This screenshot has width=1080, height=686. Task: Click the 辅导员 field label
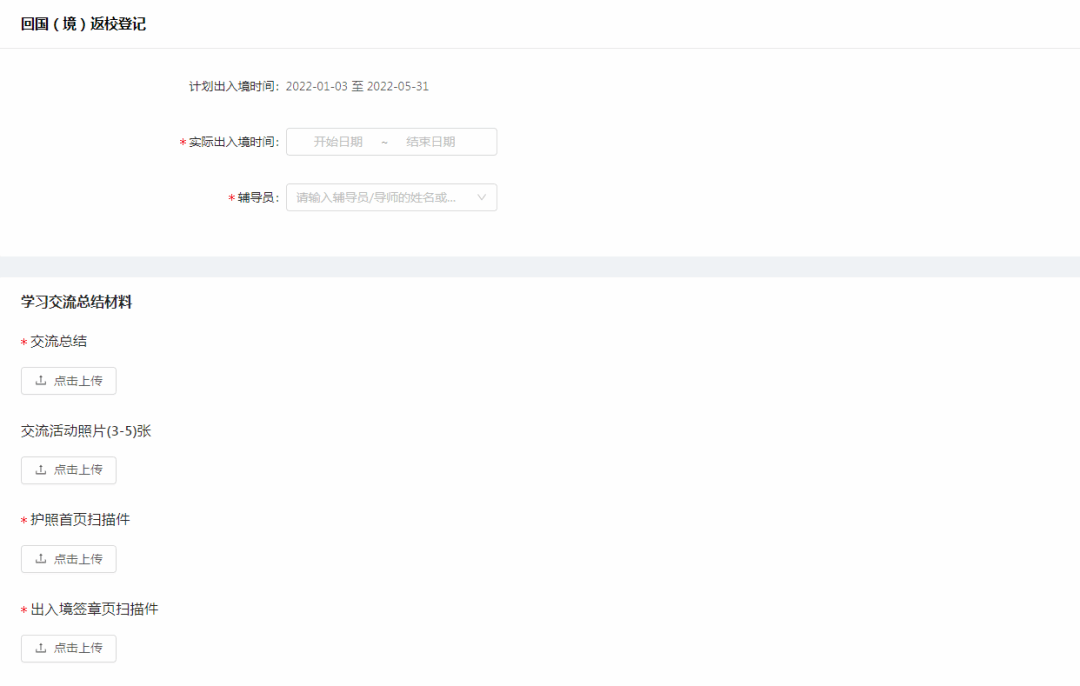258,198
